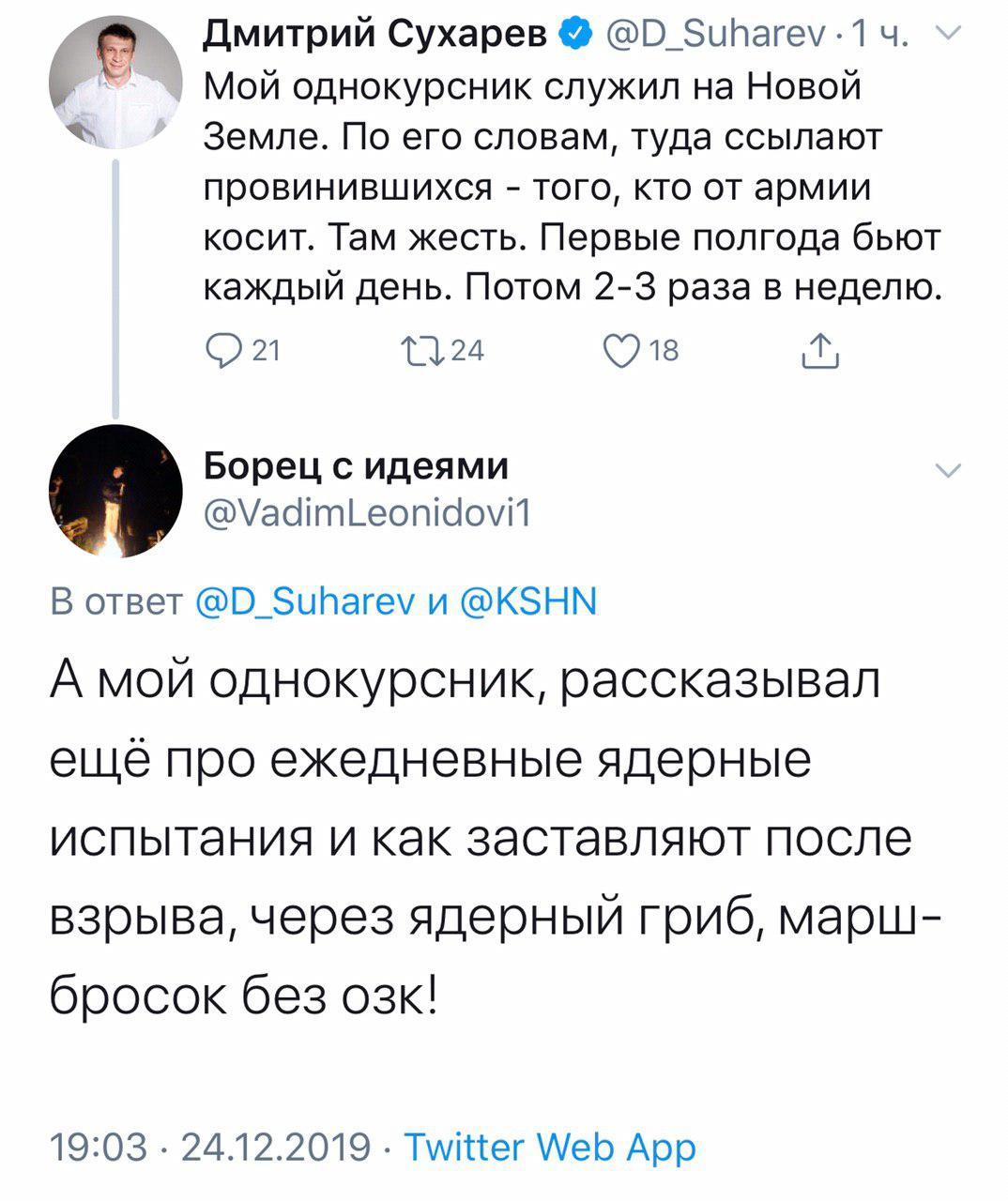This screenshot has height=1201, width=1008.
Task: Follow the @D_Suharev mention in the reply line
Action: tap(306, 600)
